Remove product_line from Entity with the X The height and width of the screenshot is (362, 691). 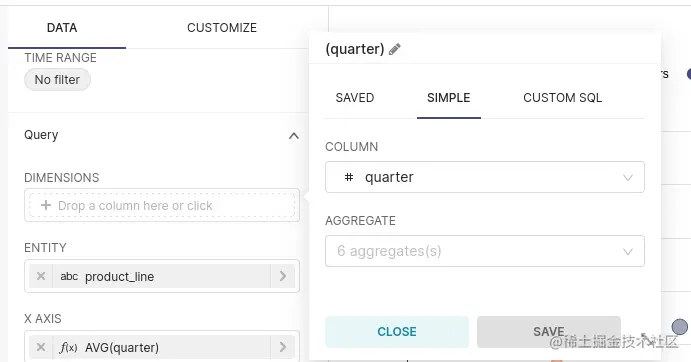pos(41,276)
